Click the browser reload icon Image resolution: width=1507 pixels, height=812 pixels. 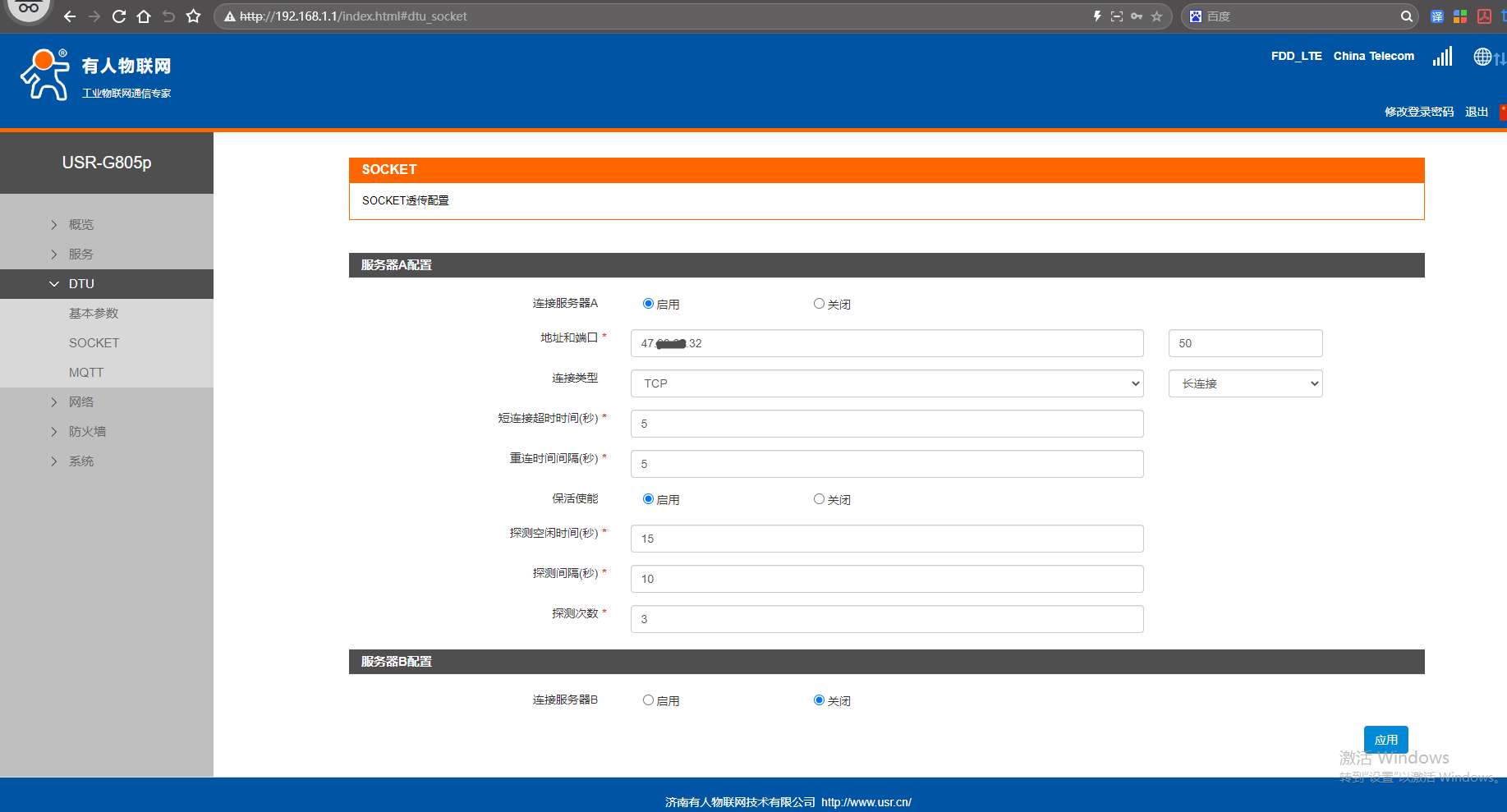click(x=119, y=16)
